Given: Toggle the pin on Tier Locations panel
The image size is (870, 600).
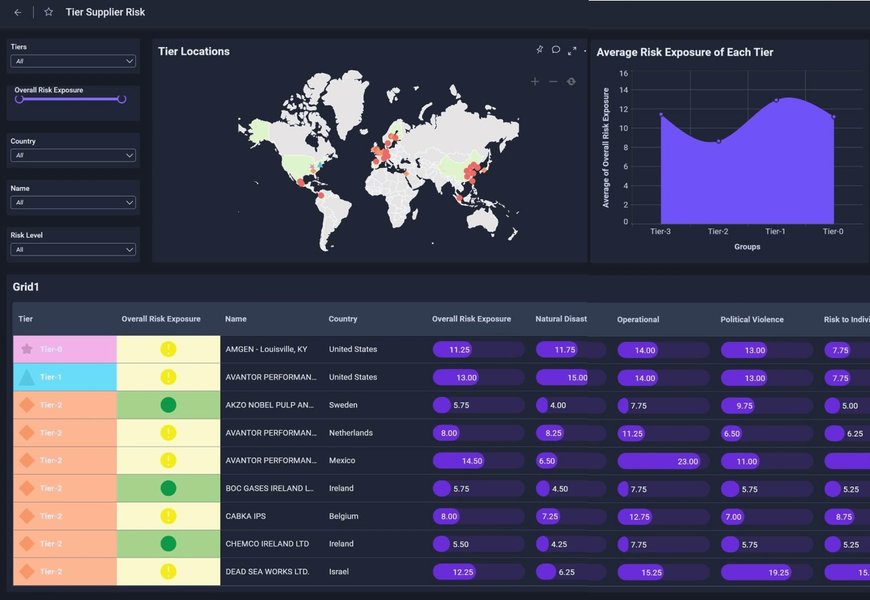Looking at the screenshot, I should (539, 49).
